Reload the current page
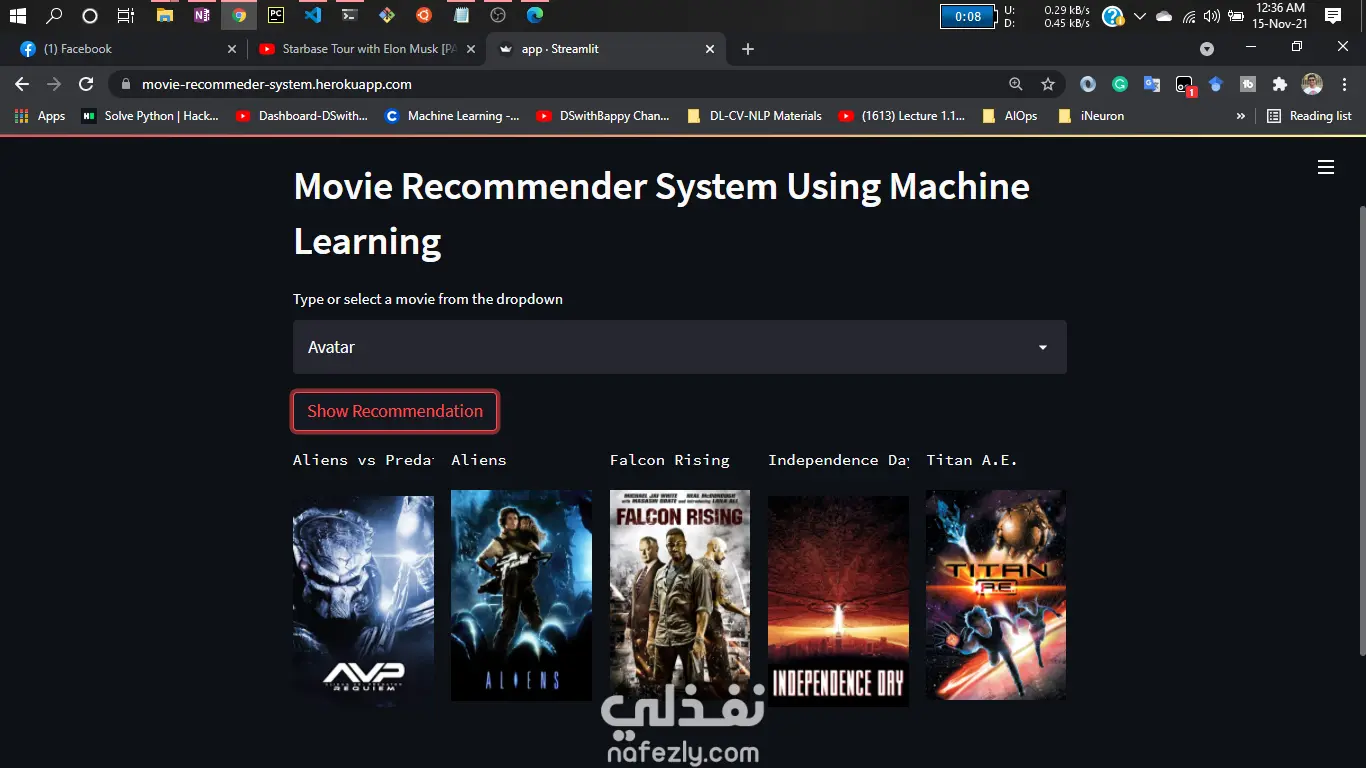Screen dimensions: 1366x768 [86, 84]
